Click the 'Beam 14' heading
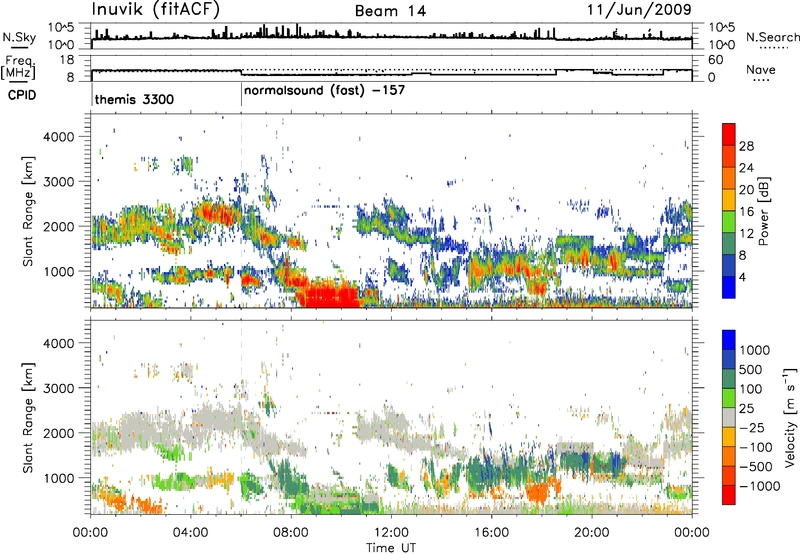 pos(390,11)
